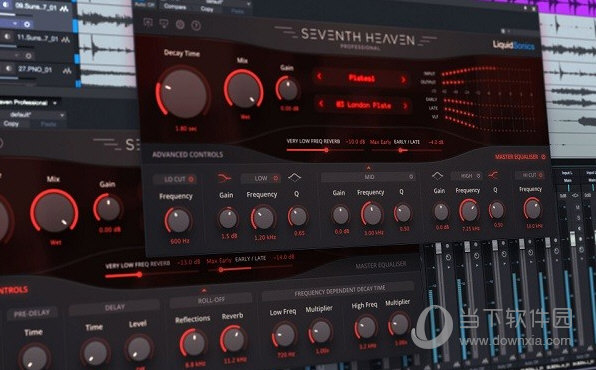Click MID Frequency knob showing 3.00 kHz

coord(372,214)
